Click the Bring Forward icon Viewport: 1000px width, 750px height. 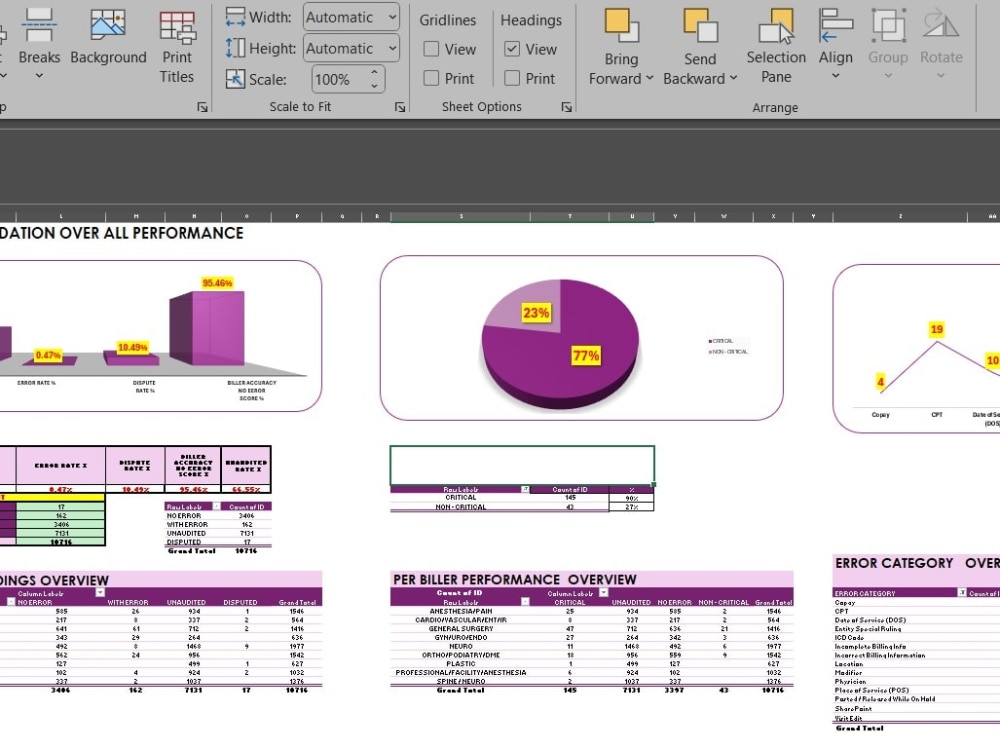[x=621, y=26]
